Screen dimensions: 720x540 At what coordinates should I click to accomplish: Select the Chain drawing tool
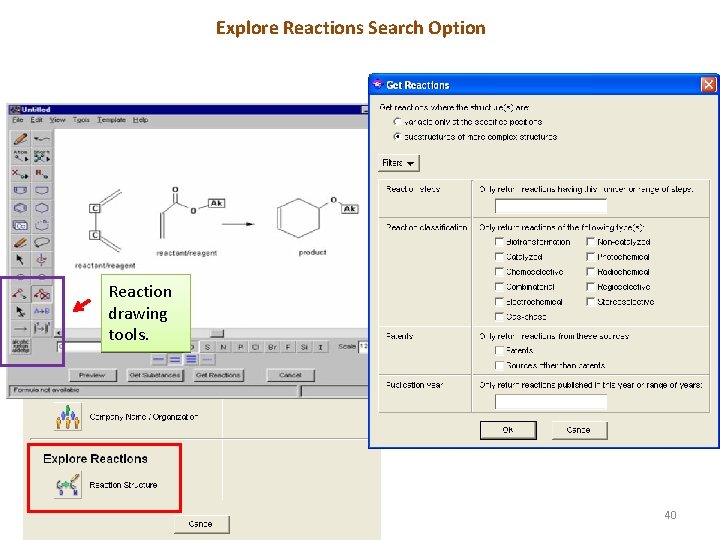pyautogui.click(x=42, y=139)
